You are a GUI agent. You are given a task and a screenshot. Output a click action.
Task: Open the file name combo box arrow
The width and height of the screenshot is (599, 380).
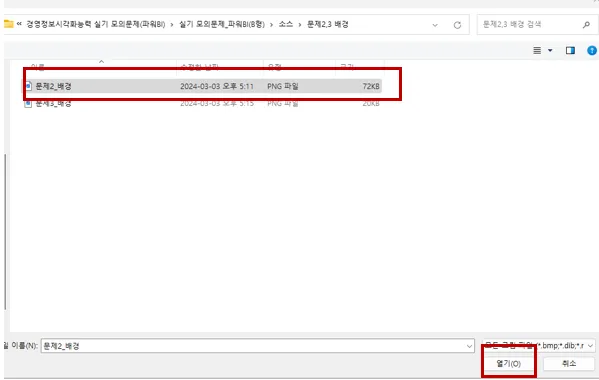point(469,346)
